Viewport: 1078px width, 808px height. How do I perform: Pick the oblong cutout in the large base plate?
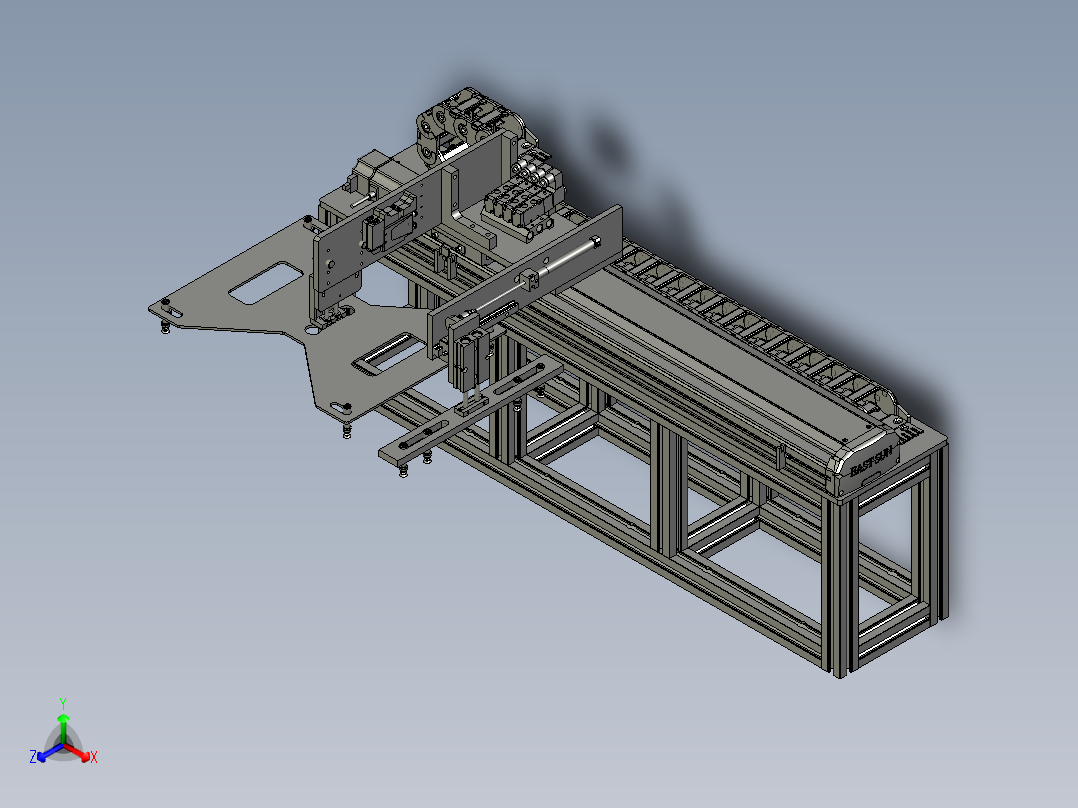click(266, 283)
